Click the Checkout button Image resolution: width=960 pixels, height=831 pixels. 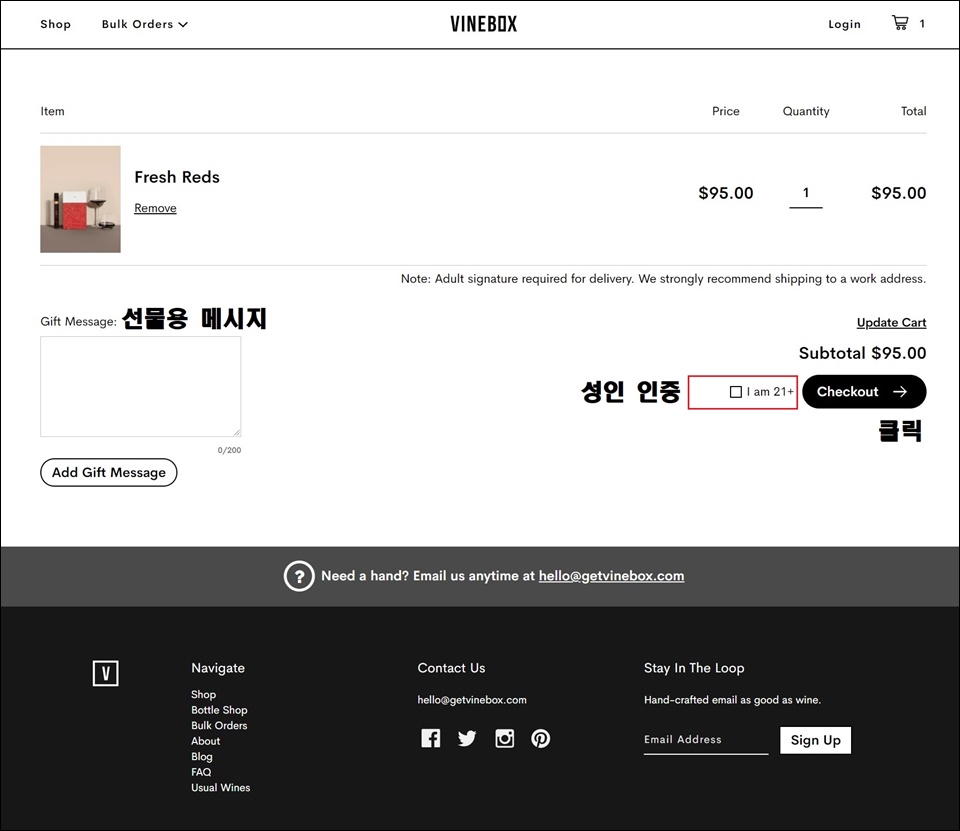(x=864, y=392)
